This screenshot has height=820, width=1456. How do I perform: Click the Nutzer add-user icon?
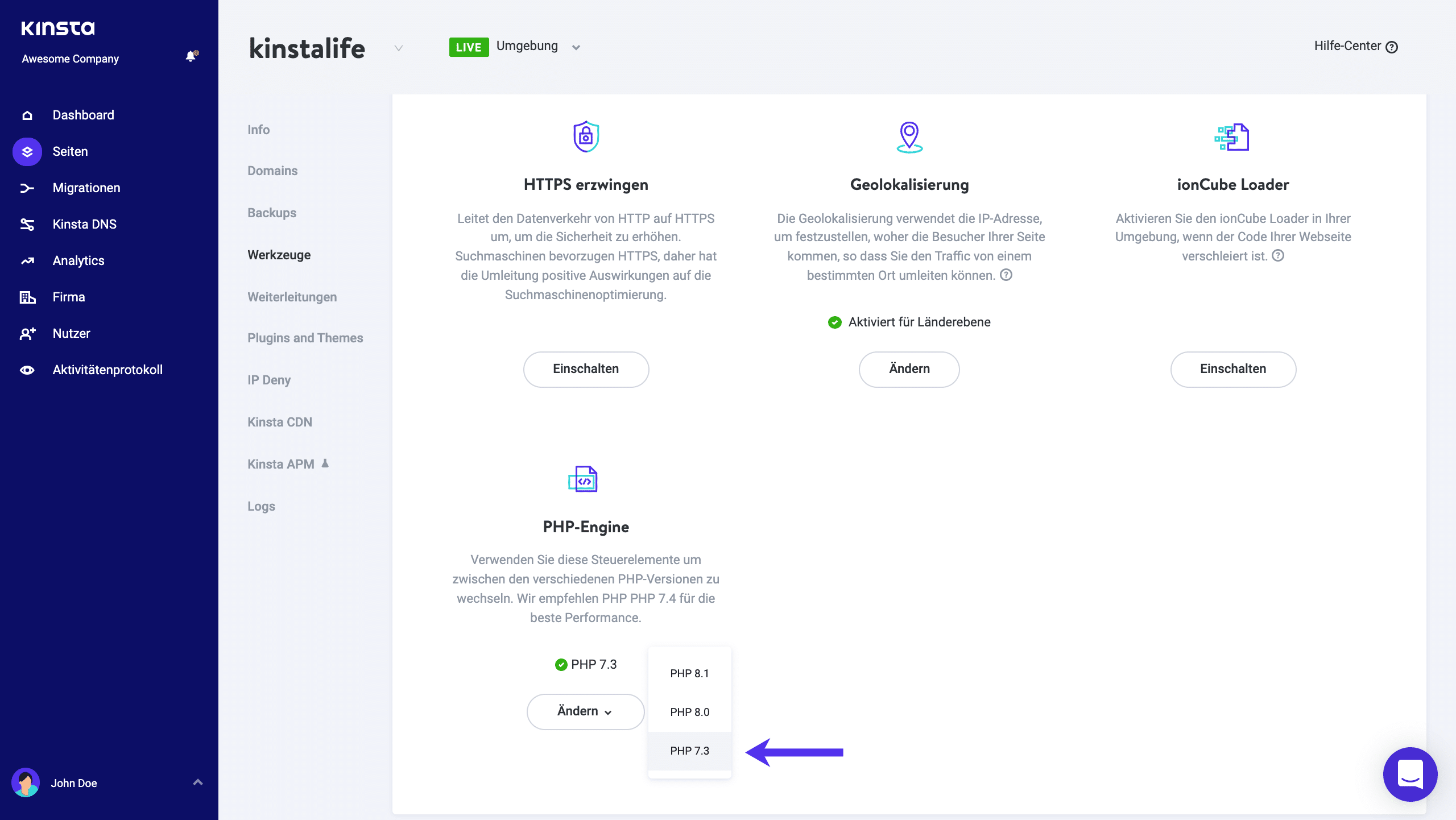[x=27, y=334]
